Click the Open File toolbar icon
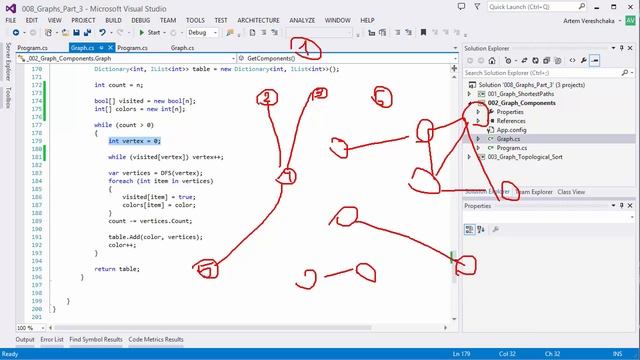 (65, 32)
